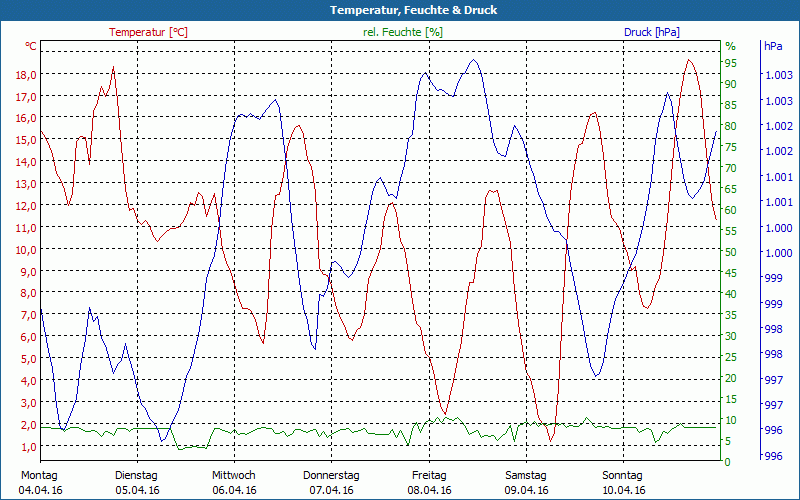
Task: Click the '13,0' temperature axis value
Action: [26, 184]
